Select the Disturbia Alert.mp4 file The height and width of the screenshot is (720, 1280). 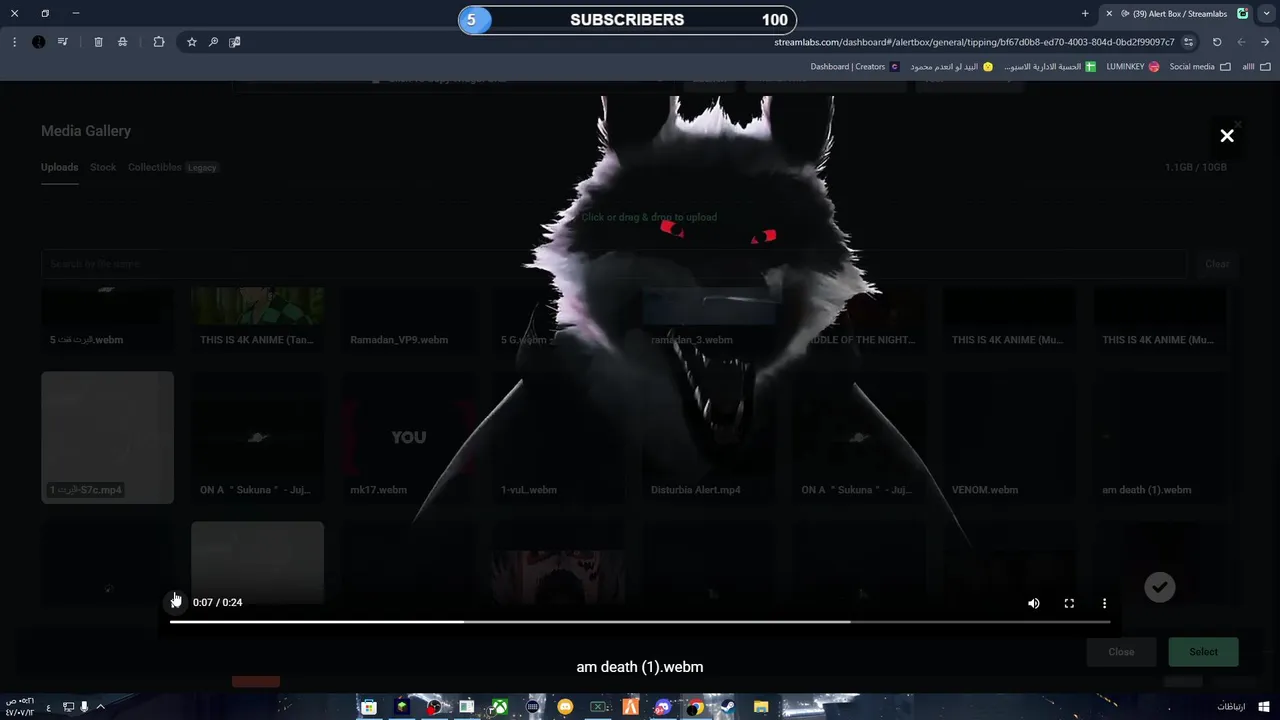pos(709,437)
